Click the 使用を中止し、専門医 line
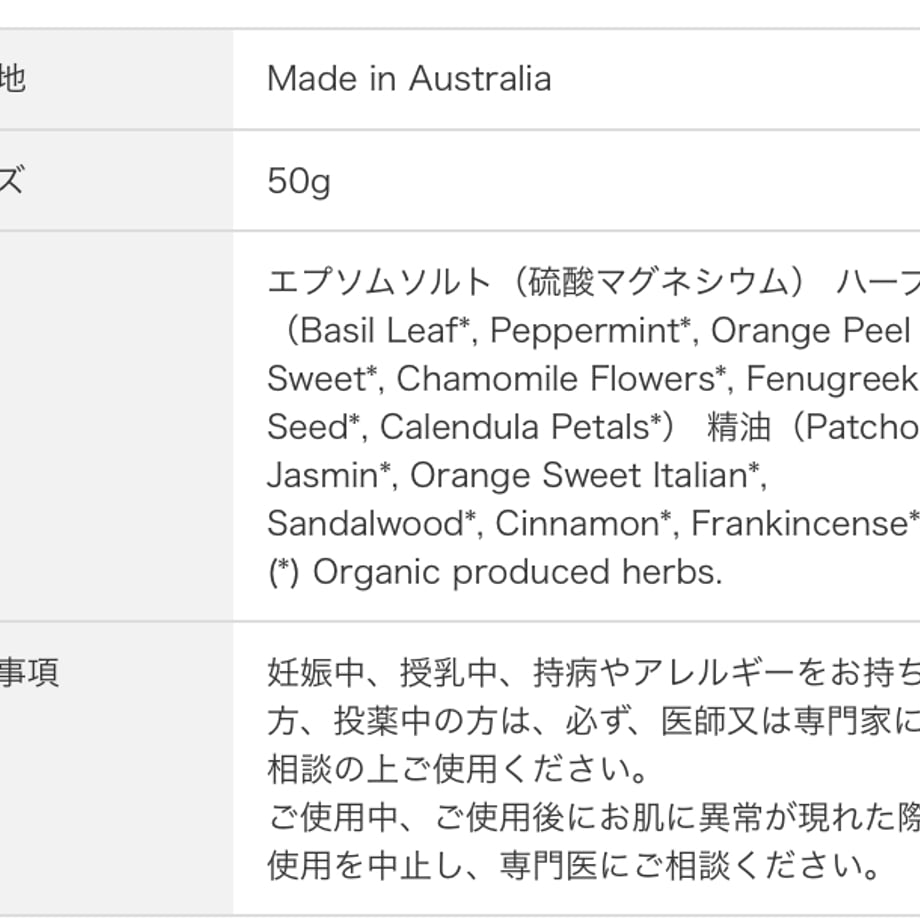The image size is (920, 920). pyautogui.click(x=573, y=865)
